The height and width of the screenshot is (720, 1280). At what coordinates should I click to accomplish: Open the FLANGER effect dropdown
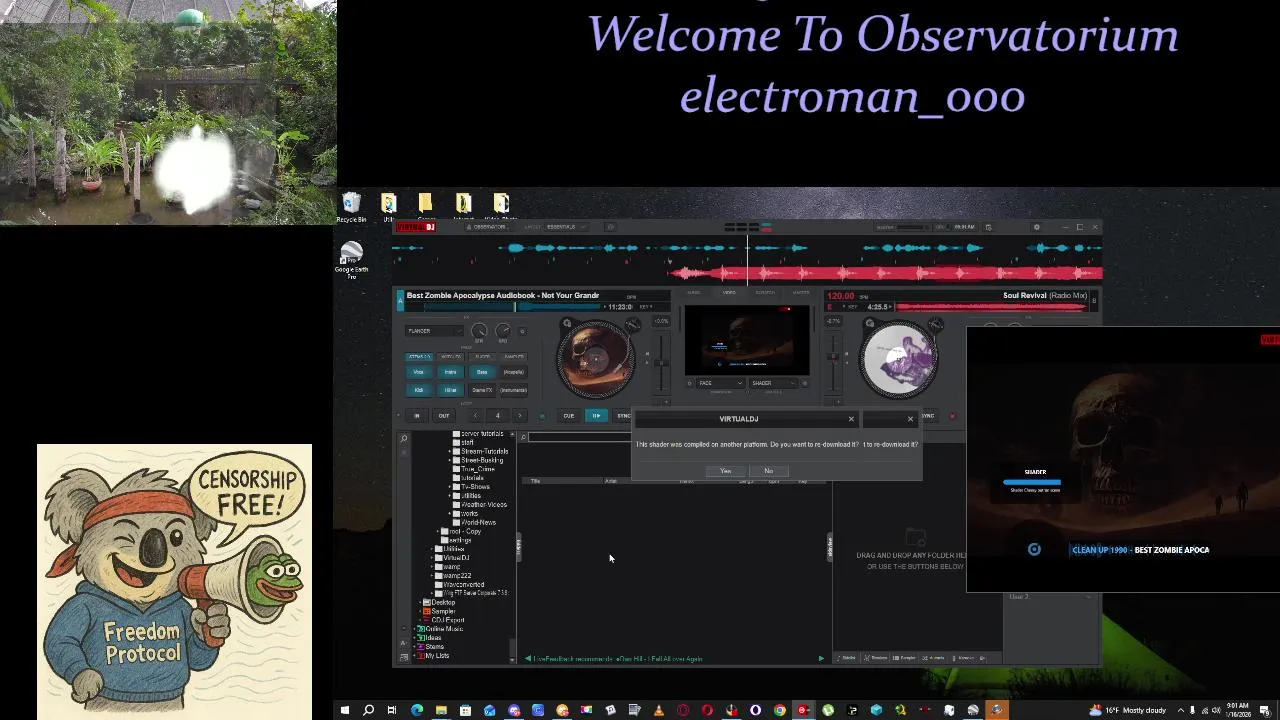pyautogui.click(x=434, y=331)
